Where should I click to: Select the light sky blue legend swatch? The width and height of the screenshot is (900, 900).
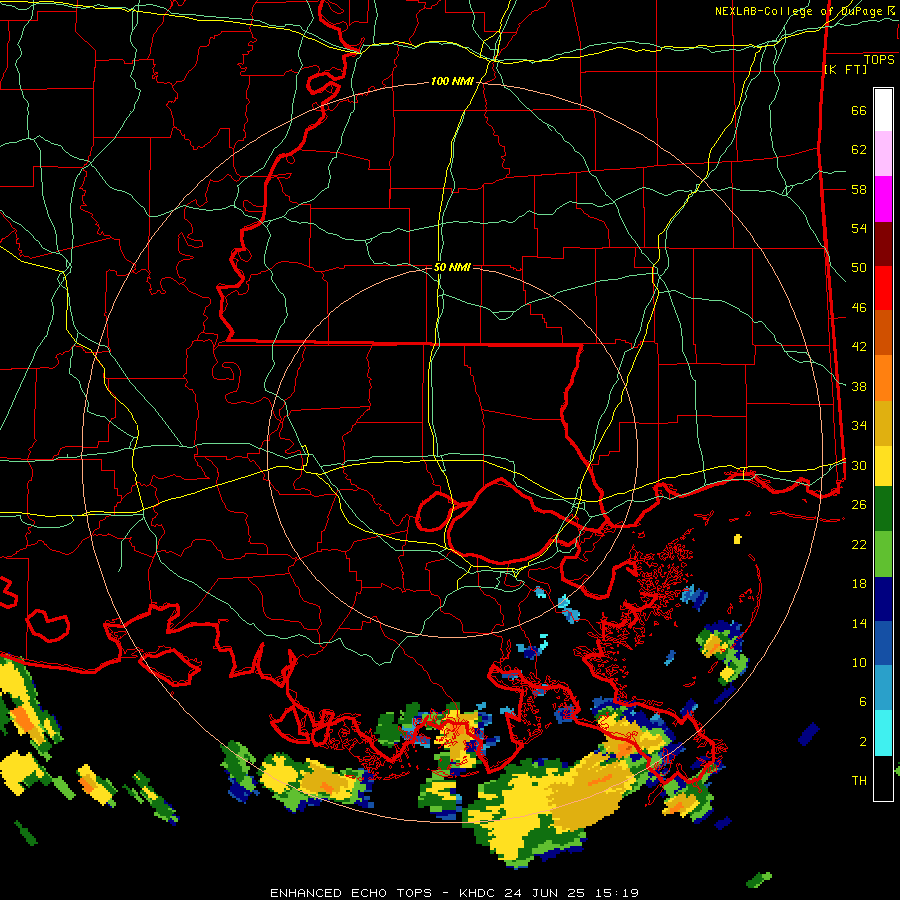tap(883, 688)
